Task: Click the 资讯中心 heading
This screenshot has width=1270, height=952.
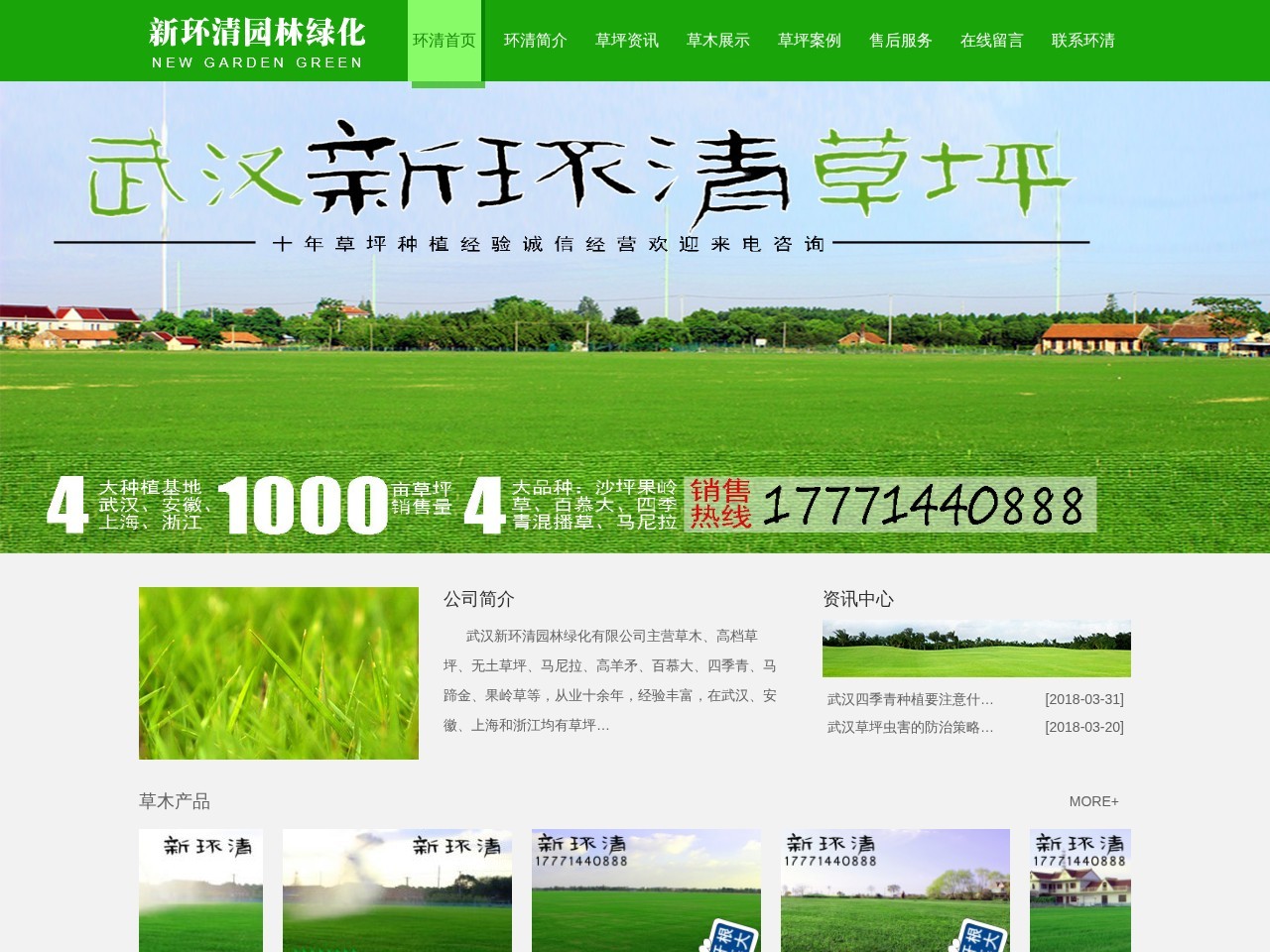Action: (858, 599)
